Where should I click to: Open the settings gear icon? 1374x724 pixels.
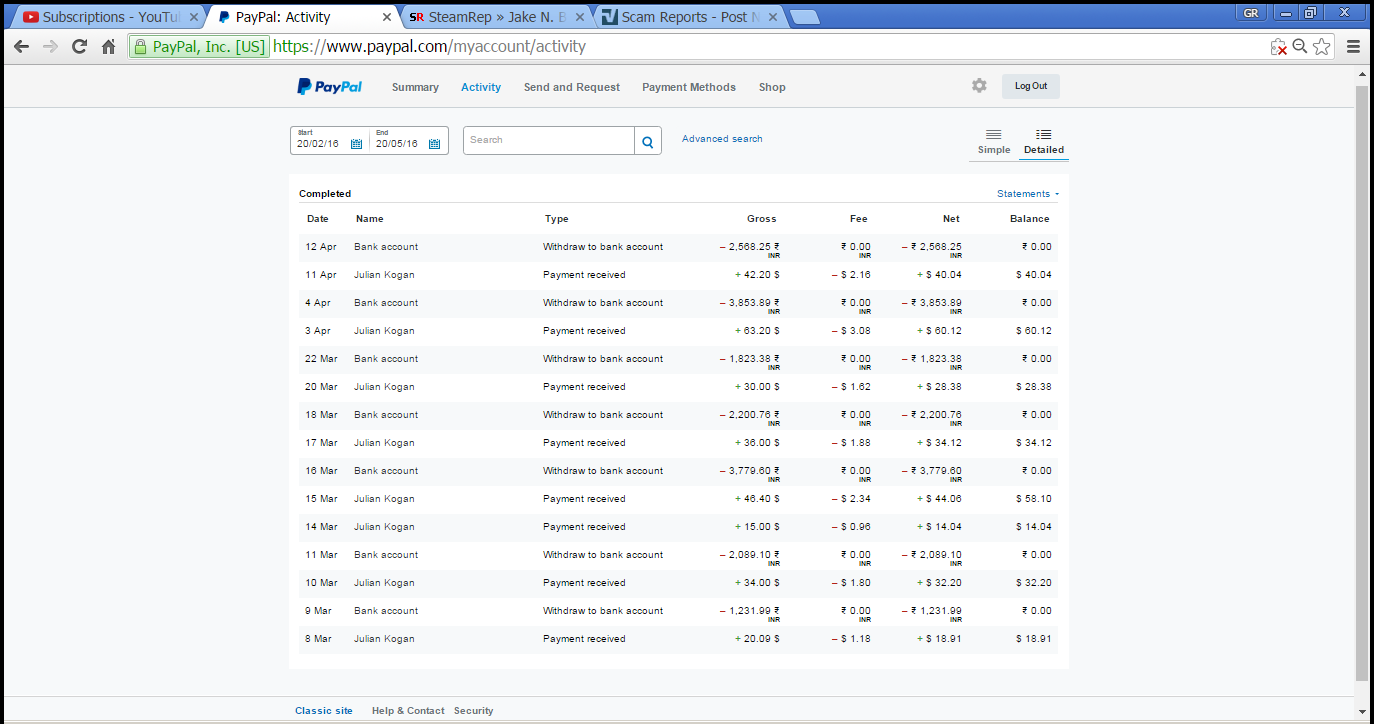[979, 86]
